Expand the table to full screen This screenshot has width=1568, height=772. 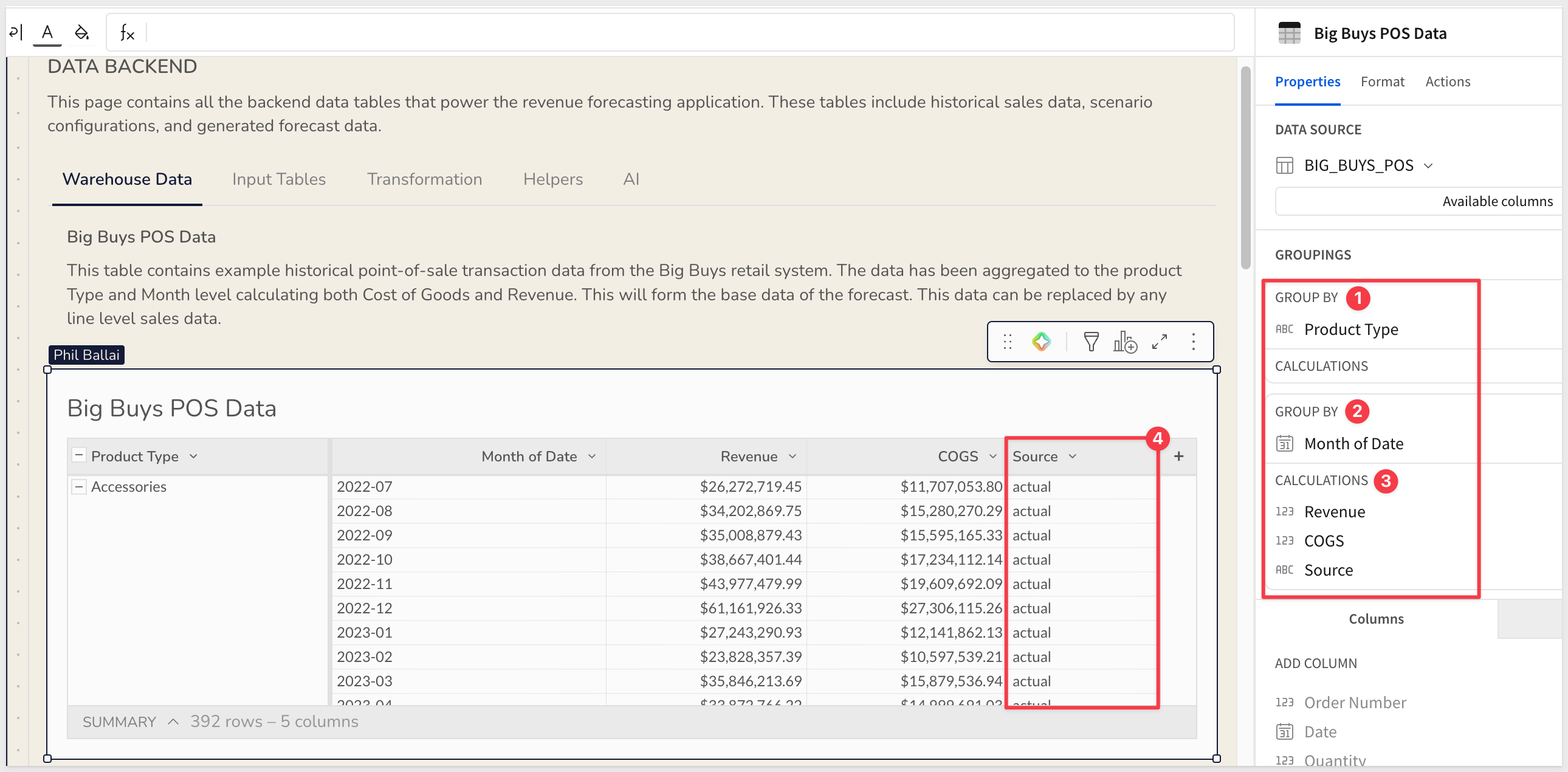pyautogui.click(x=1160, y=342)
